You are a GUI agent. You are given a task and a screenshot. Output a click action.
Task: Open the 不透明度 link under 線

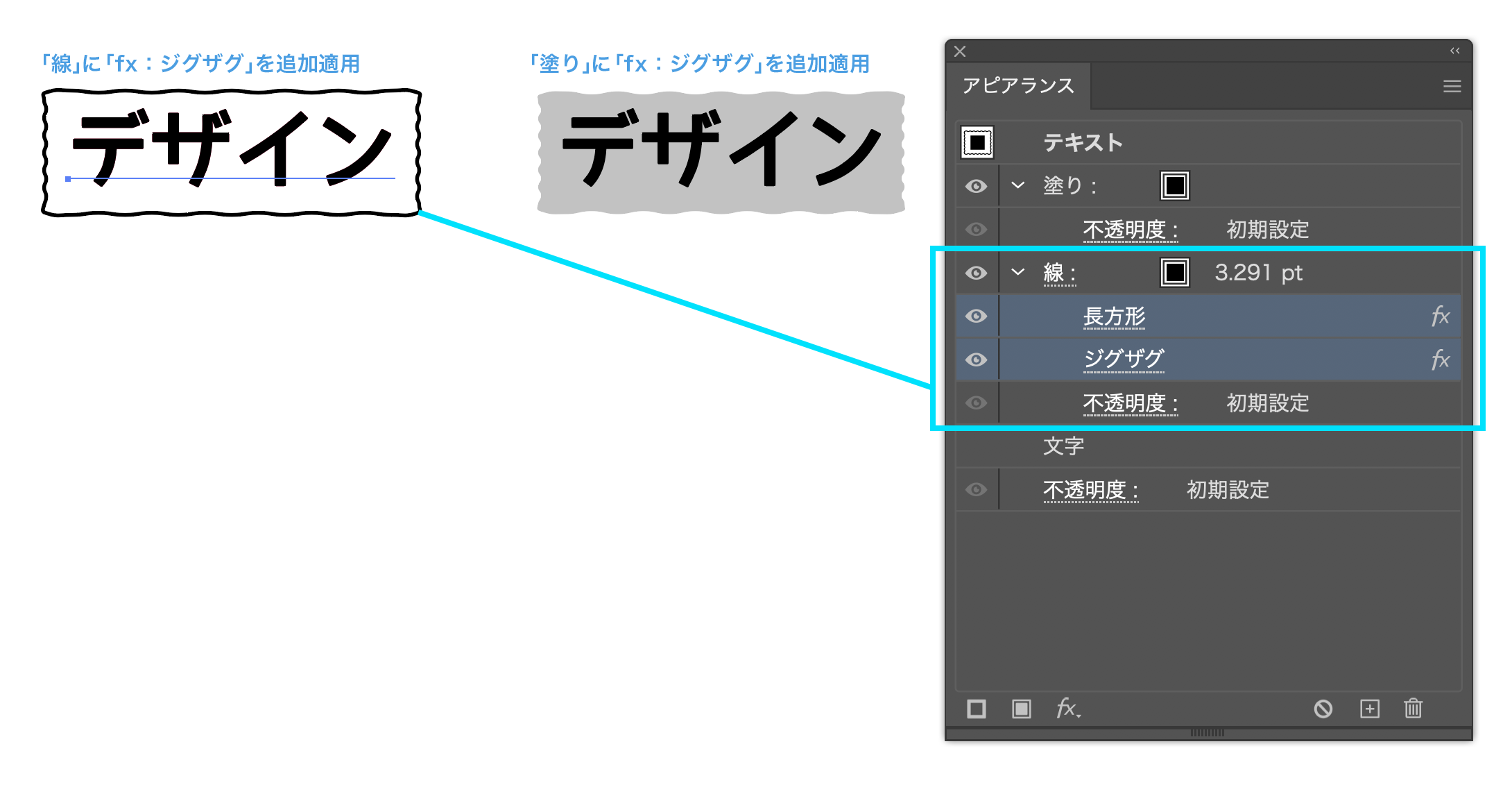point(1131,403)
